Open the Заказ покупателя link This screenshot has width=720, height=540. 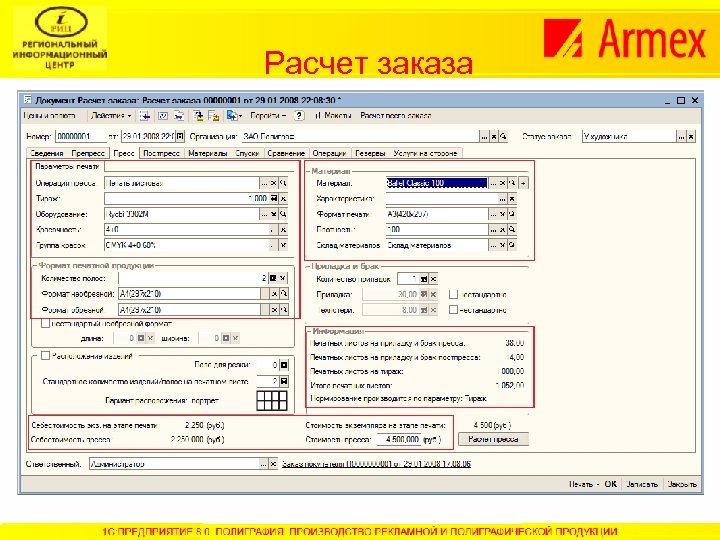click(x=376, y=464)
